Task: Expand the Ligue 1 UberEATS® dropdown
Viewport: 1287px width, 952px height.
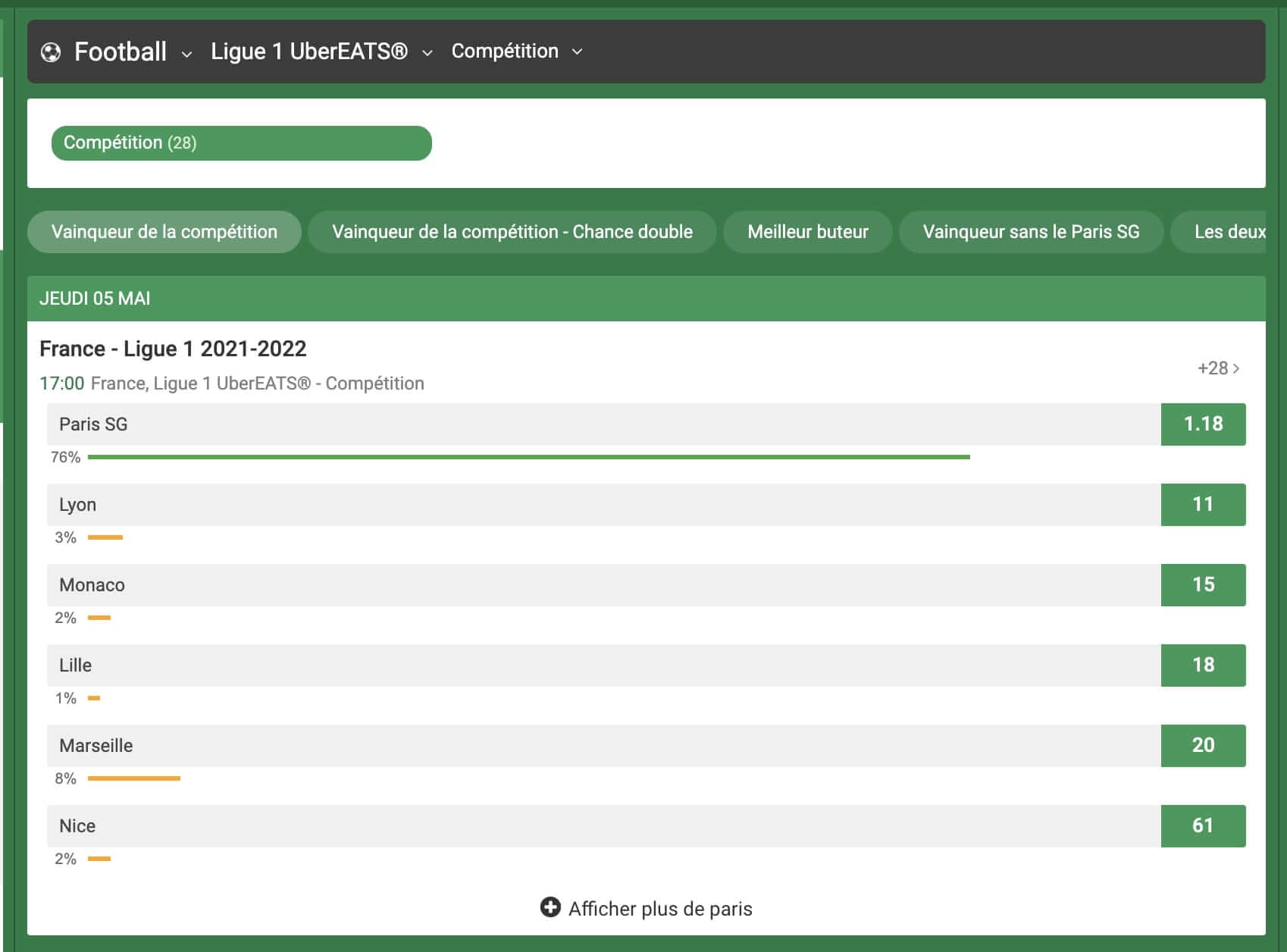Action: tap(321, 52)
